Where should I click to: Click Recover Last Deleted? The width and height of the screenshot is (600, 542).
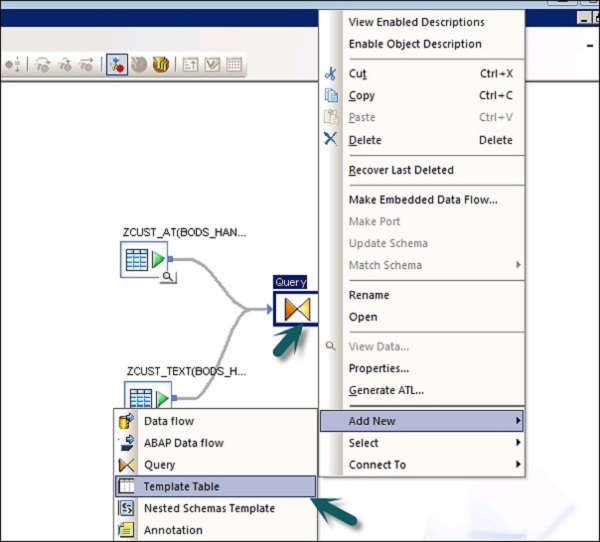(x=400, y=170)
